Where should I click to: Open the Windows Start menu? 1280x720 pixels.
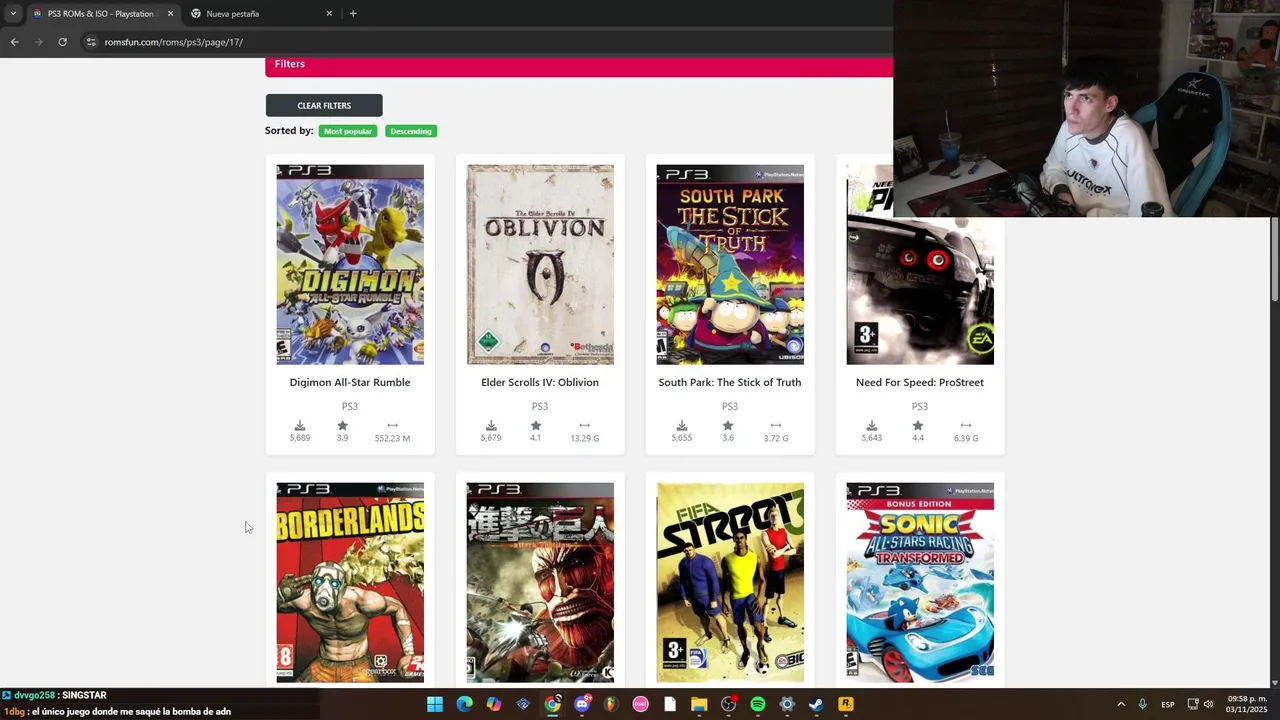435,704
